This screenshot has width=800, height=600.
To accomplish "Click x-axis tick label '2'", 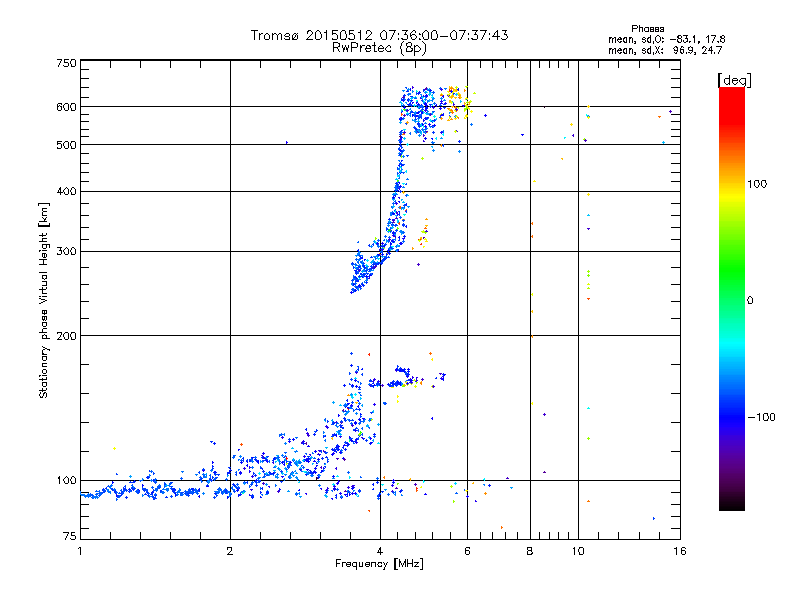I will click(x=230, y=551).
